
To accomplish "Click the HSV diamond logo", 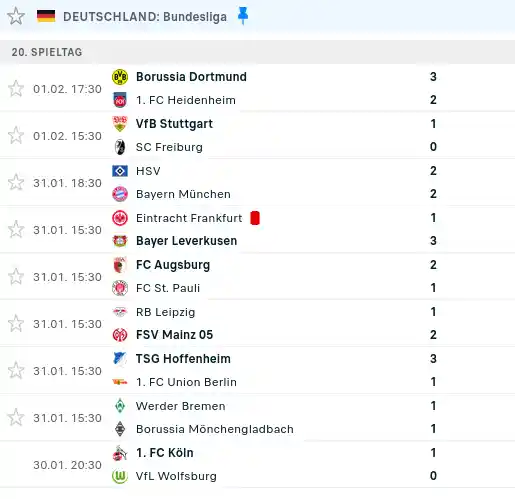I will click(x=120, y=171).
